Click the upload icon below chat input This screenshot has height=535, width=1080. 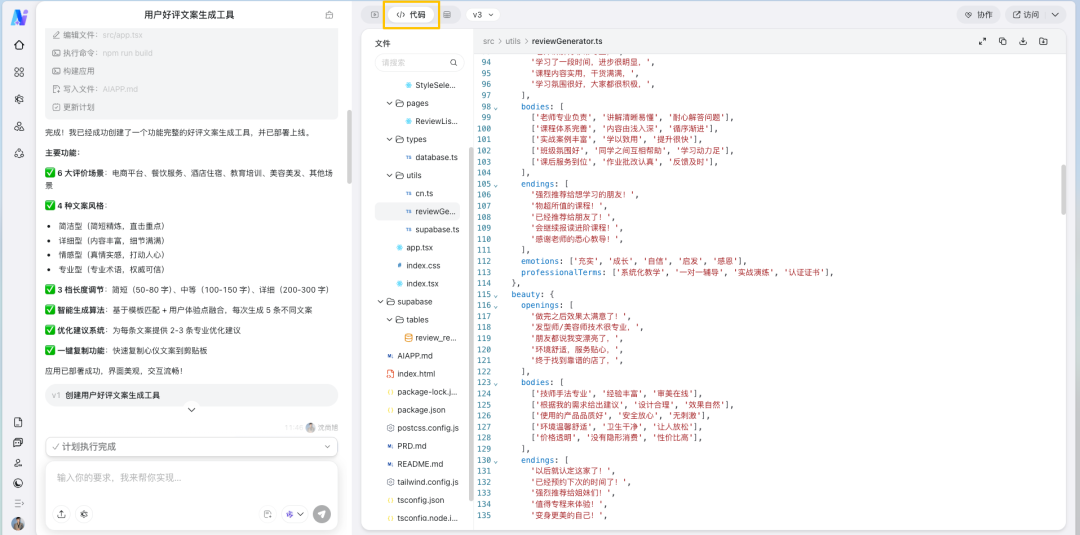tap(61, 514)
